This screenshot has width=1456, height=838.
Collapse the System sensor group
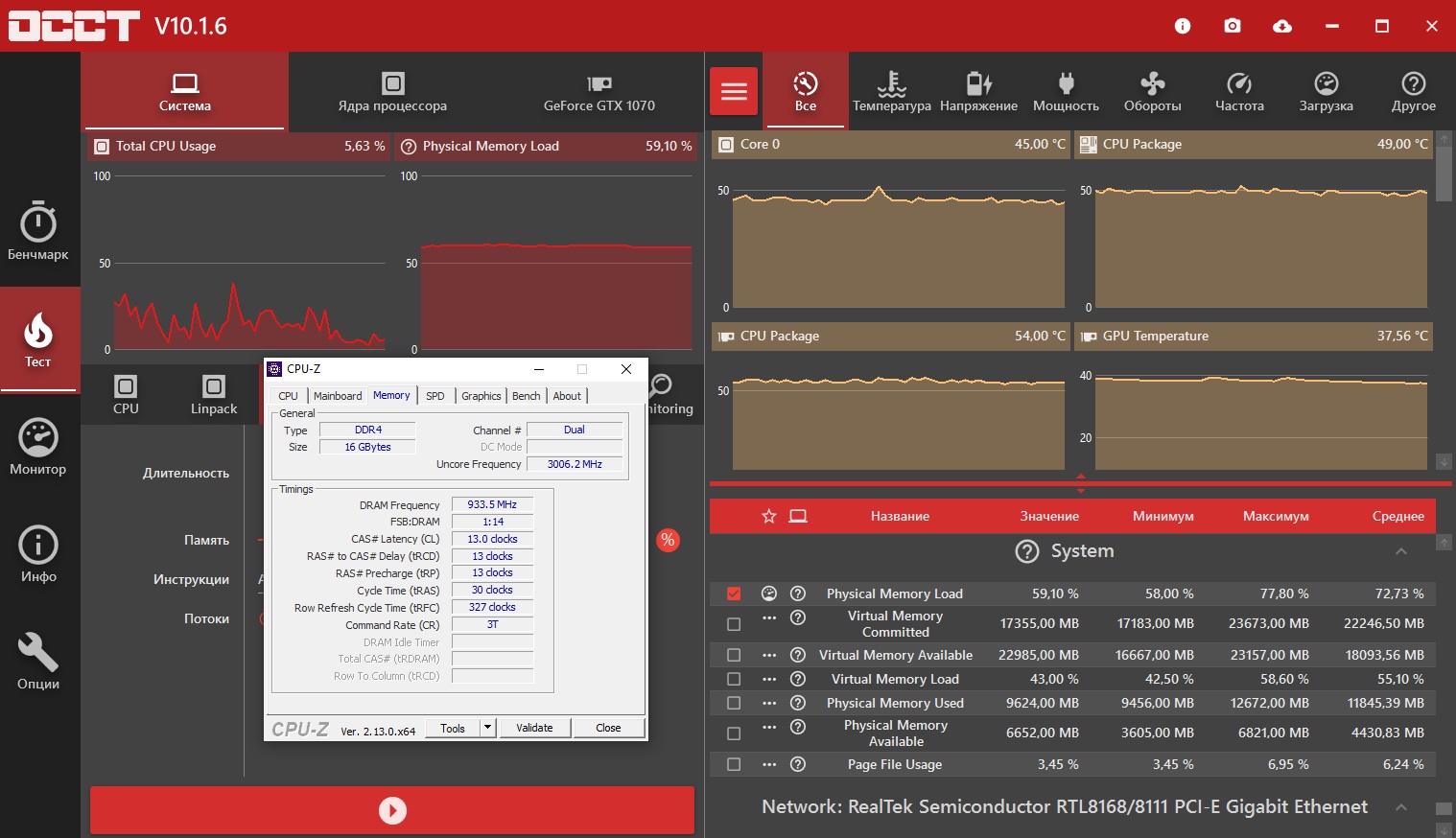tap(1401, 551)
